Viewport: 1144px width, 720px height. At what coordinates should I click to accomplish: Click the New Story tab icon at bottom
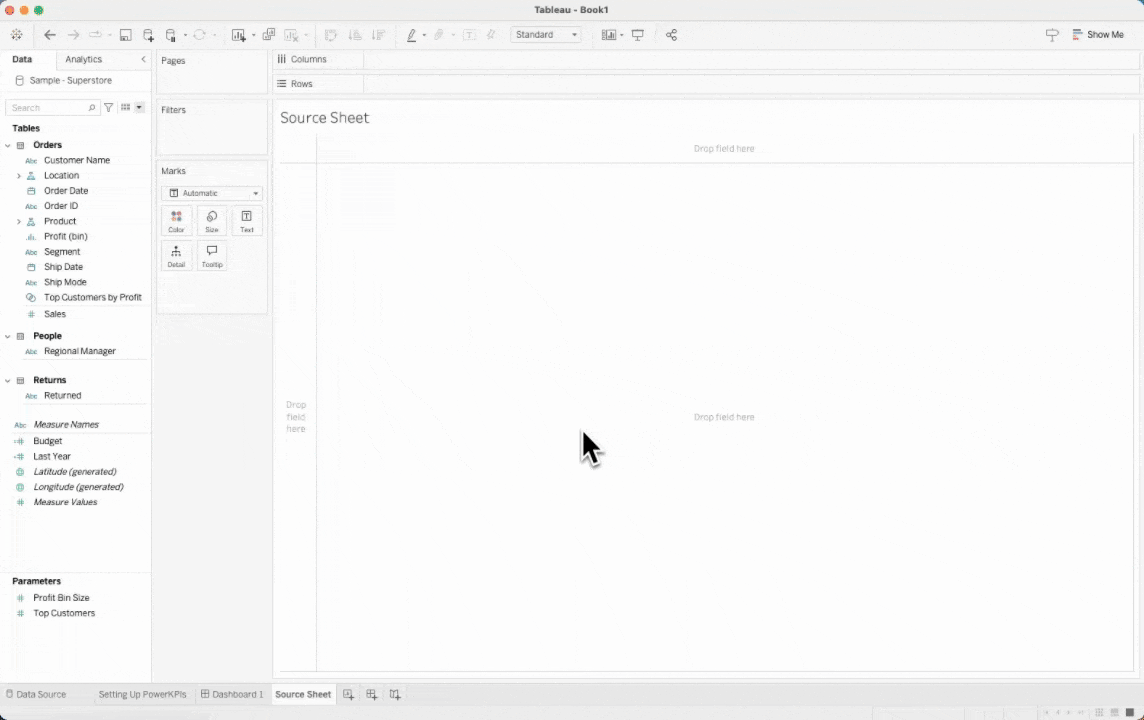(395, 694)
